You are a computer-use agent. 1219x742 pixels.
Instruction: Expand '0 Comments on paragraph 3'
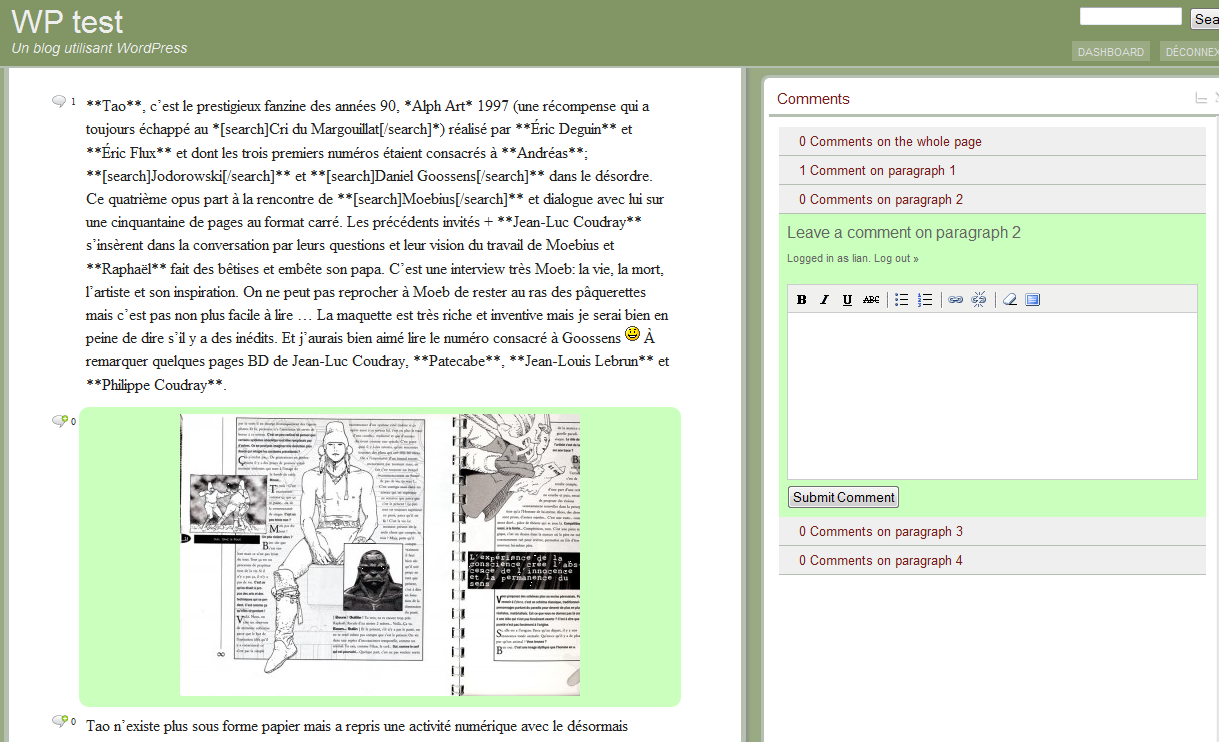[992, 532]
